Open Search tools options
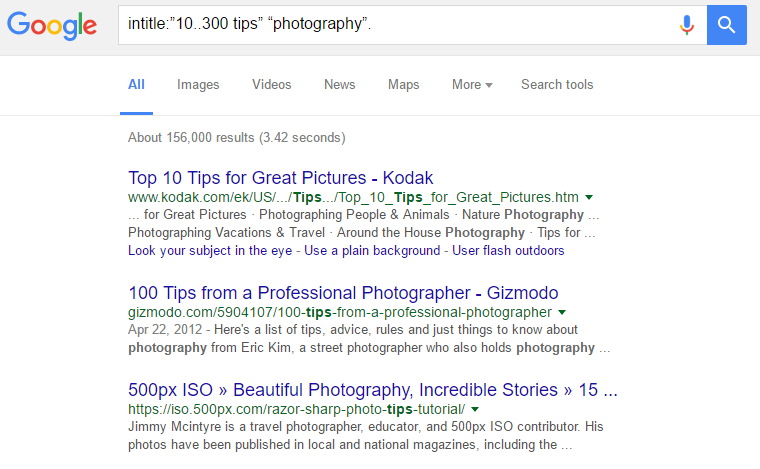Image resolution: width=760 pixels, height=469 pixels. pos(557,85)
